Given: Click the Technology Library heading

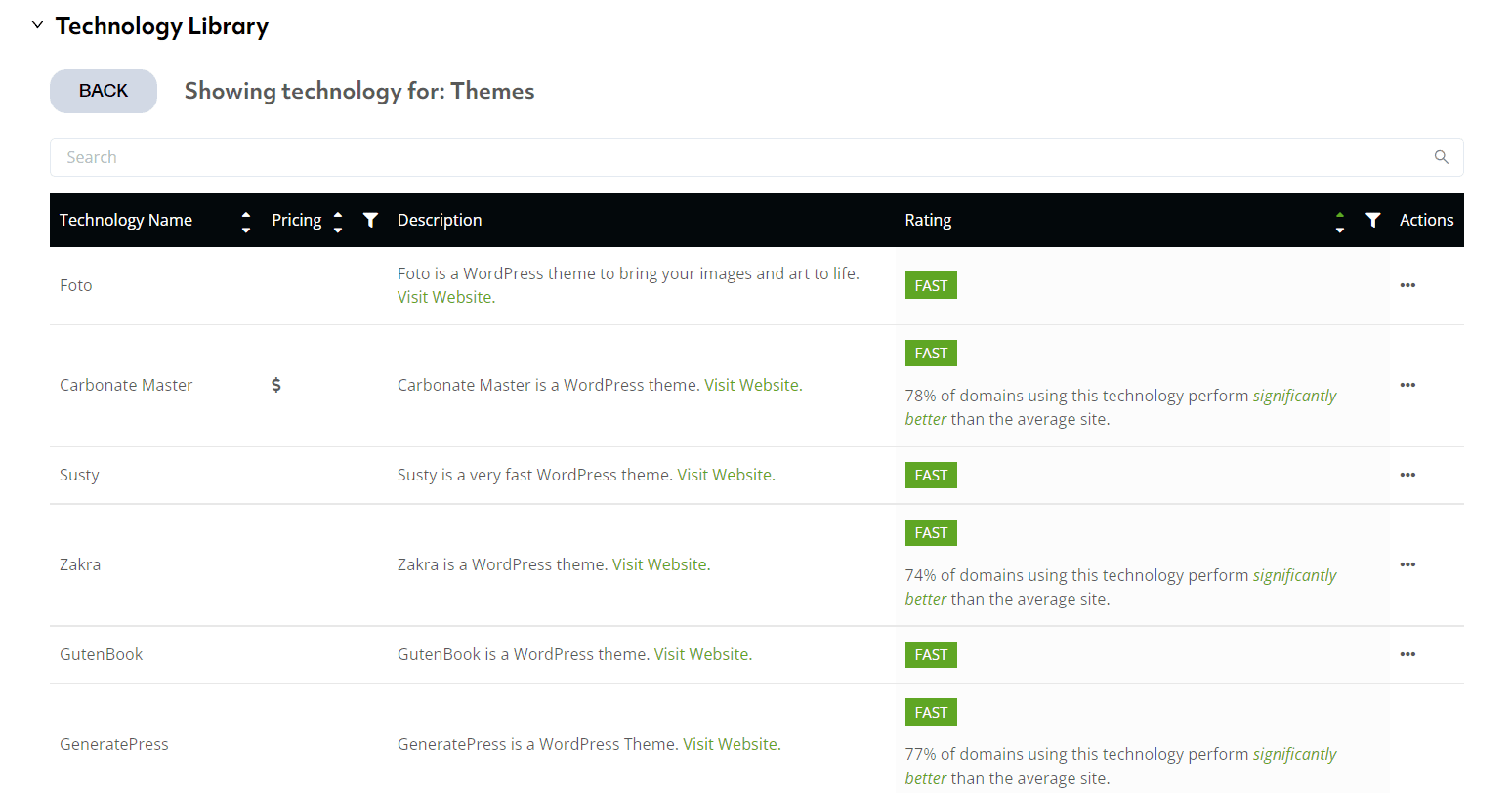Looking at the screenshot, I should pyautogui.click(x=162, y=26).
